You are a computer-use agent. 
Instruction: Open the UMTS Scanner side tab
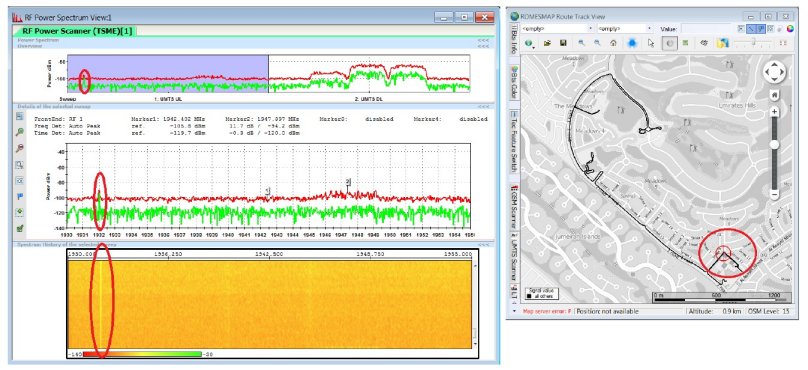(x=514, y=256)
